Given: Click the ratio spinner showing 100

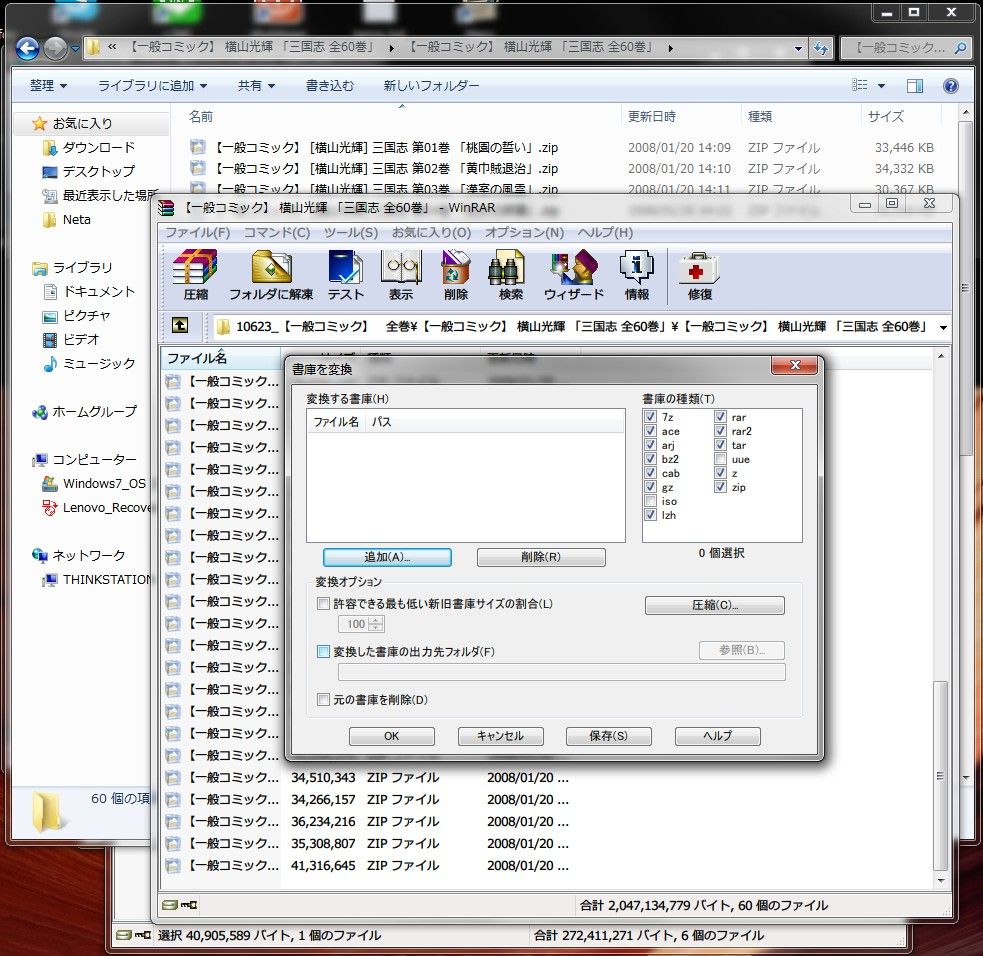Looking at the screenshot, I should pyautogui.click(x=361, y=624).
